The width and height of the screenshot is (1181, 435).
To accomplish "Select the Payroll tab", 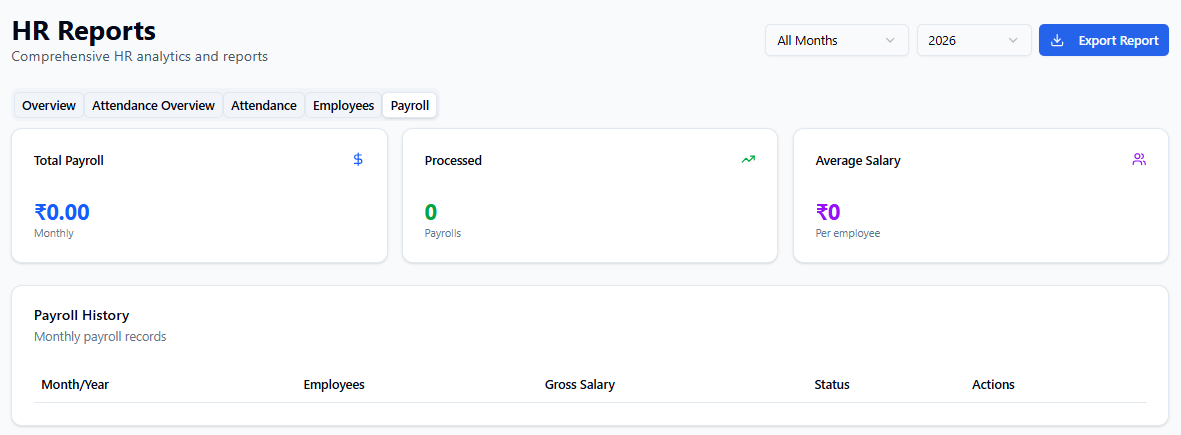I will pyautogui.click(x=410, y=105).
